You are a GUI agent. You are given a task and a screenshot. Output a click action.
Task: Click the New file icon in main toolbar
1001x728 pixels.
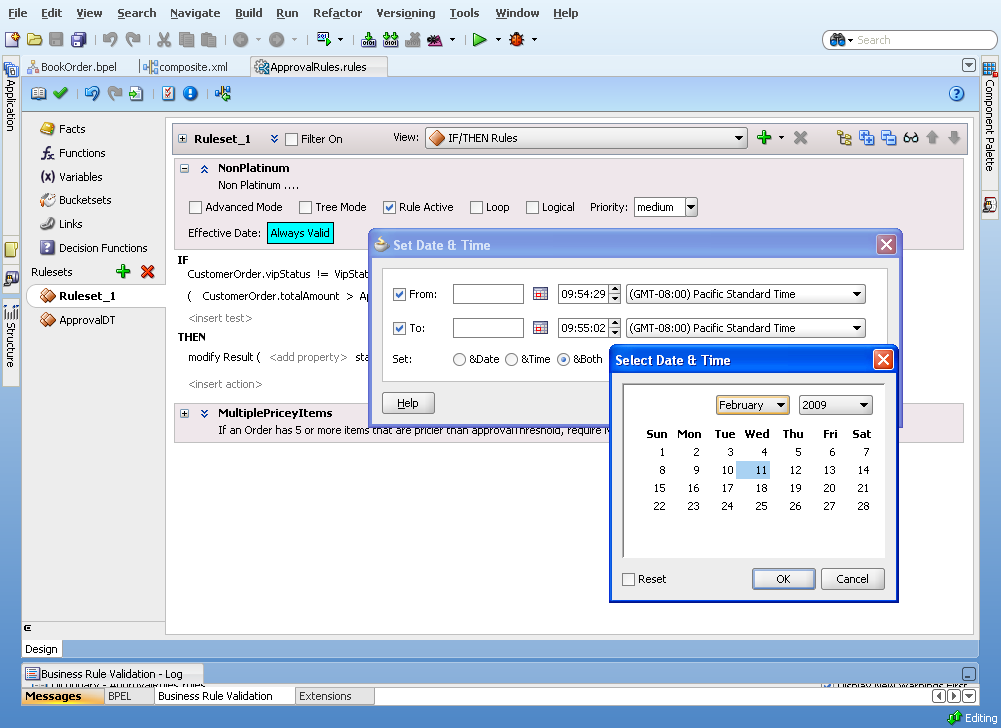pos(12,40)
